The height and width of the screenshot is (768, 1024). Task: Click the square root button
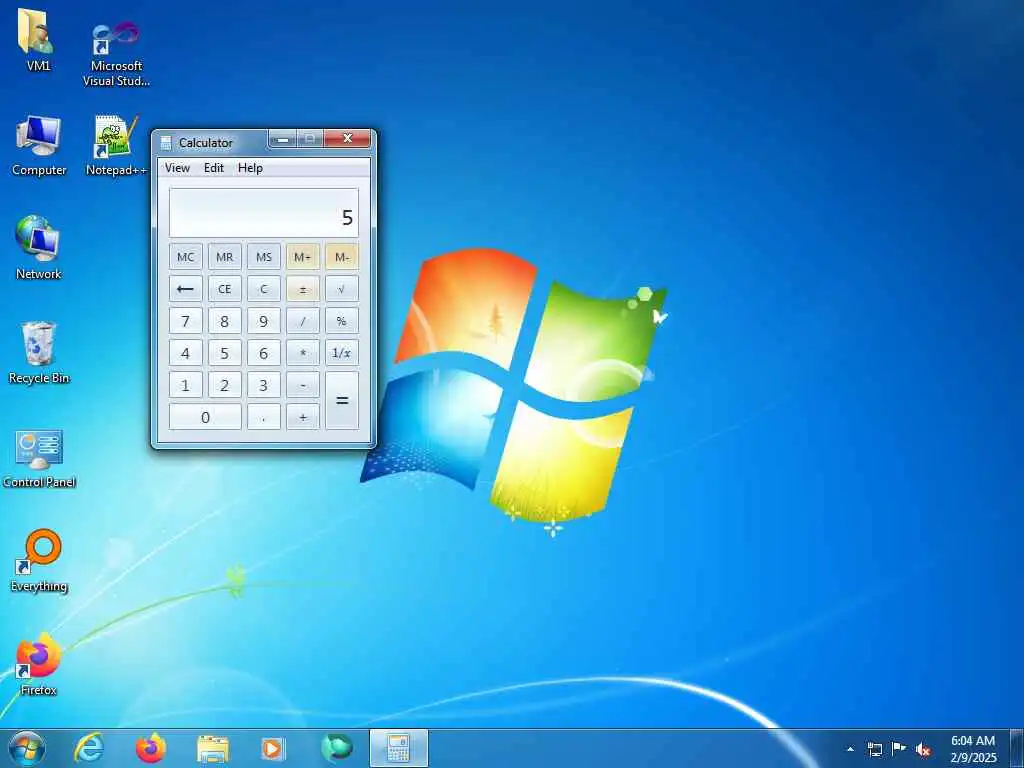pos(342,289)
